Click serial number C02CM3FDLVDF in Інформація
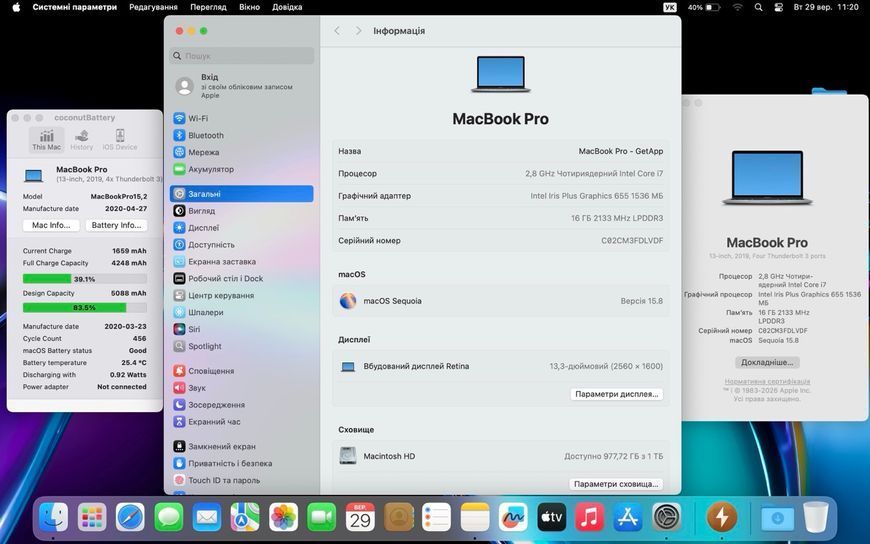This screenshot has height=544, width=870. point(632,240)
